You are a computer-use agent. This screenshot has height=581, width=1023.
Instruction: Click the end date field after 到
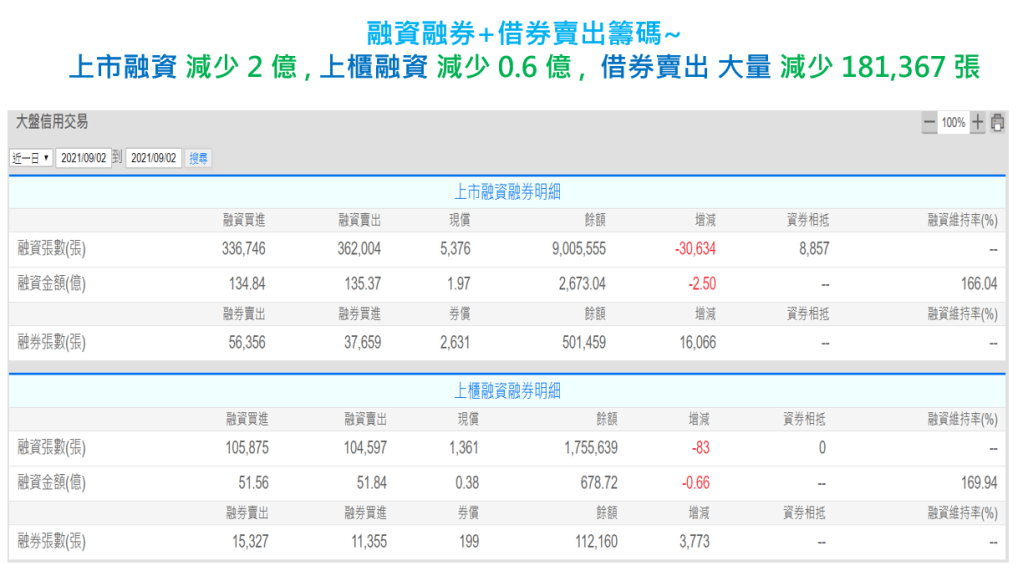click(x=154, y=158)
